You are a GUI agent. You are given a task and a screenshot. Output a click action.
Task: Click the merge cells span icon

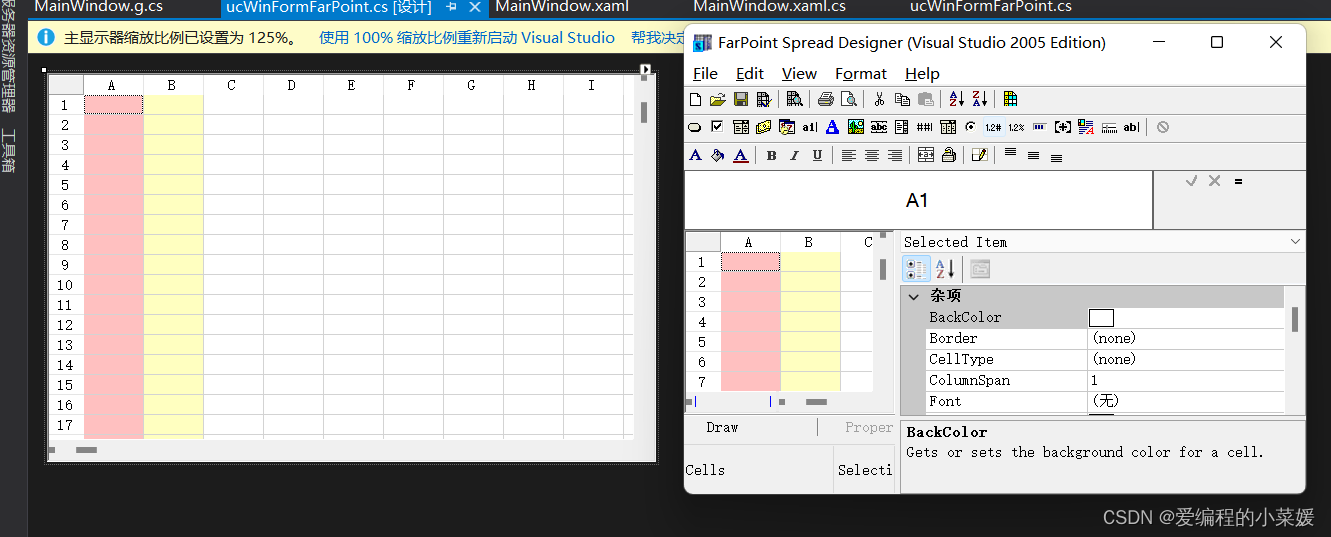tap(926, 155)
